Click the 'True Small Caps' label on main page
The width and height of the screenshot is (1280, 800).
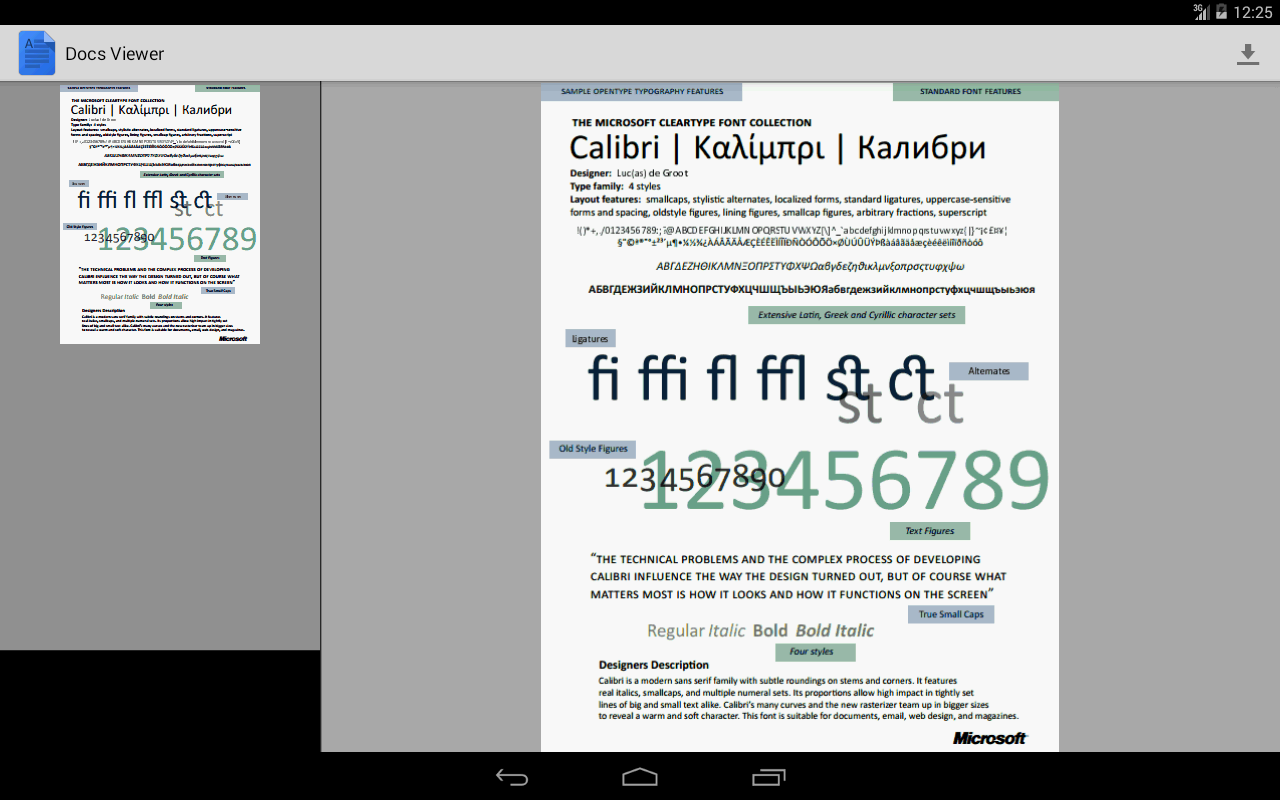(x=951, y=614)
